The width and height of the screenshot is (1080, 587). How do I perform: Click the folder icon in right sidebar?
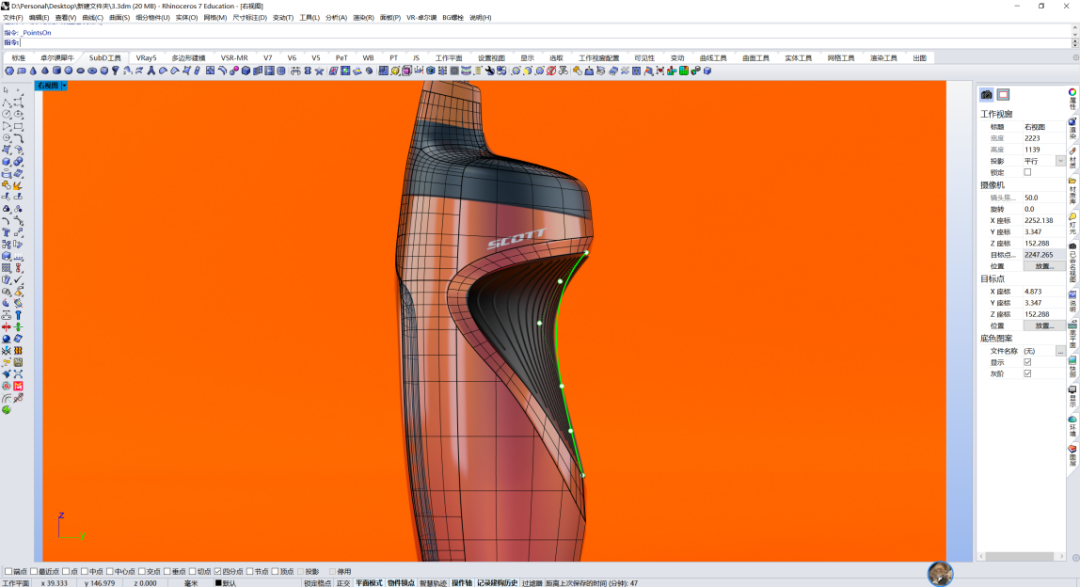tap(1072, 181)
